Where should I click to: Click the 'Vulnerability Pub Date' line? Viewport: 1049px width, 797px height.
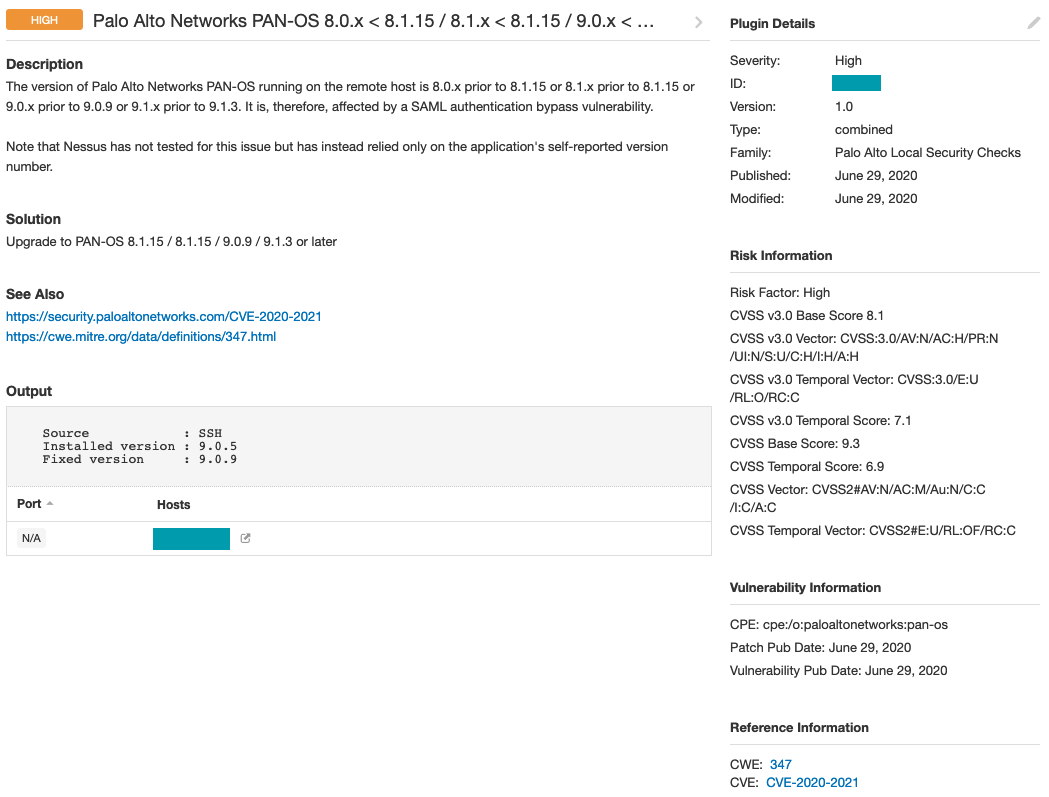838,671
